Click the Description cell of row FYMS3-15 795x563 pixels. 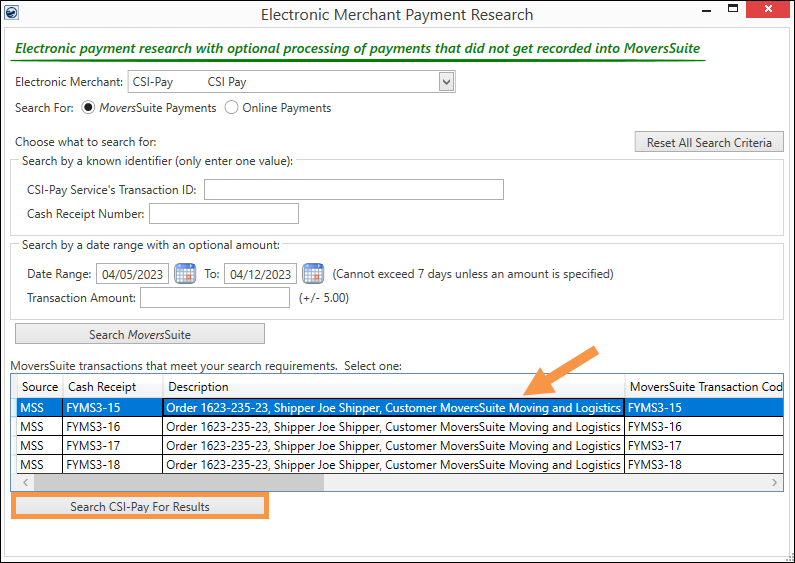click(x=393, y=408)
